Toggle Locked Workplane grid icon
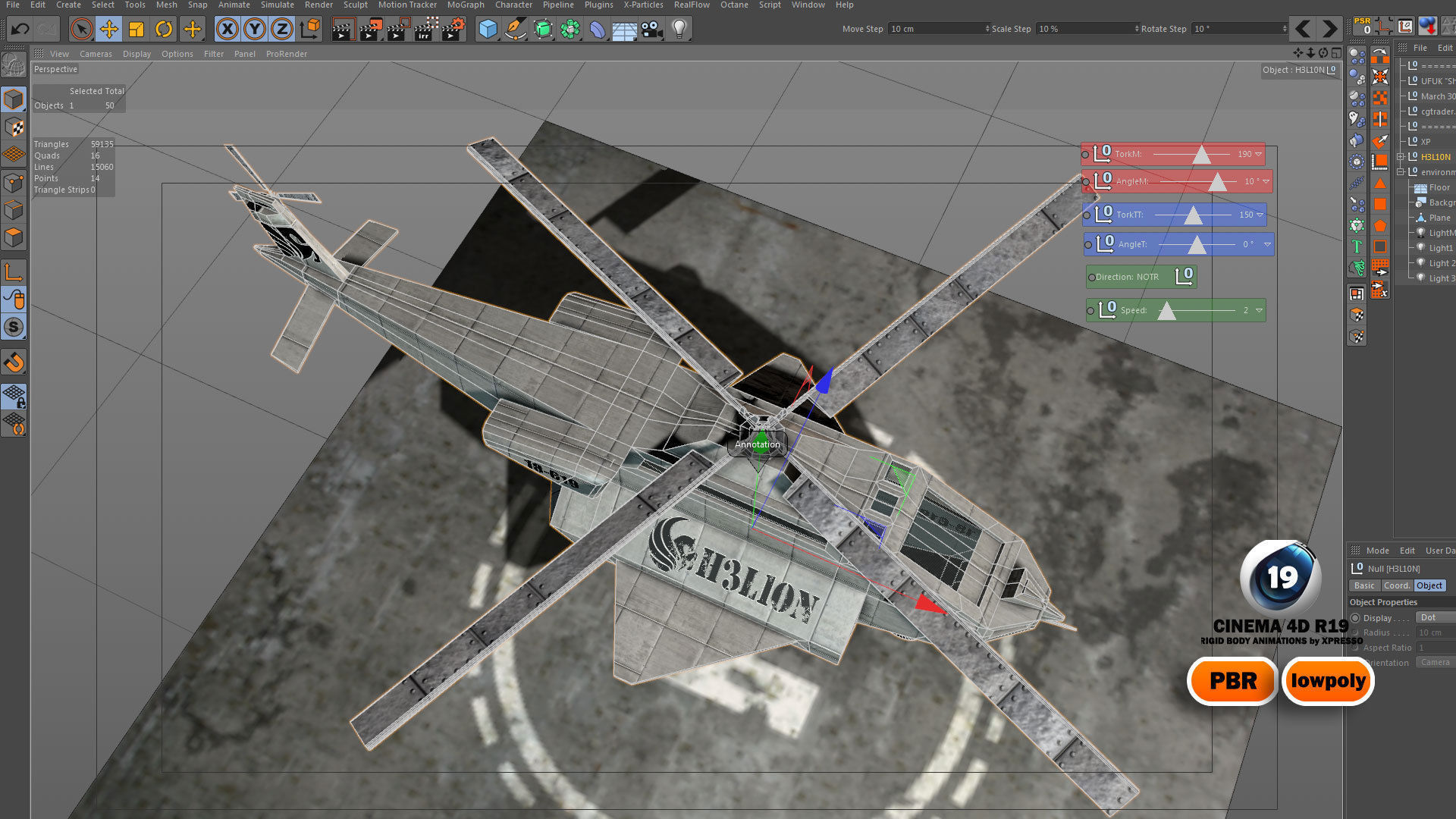Image resolution: width=1456 pixels, height=819 pixels. point(14,396)
